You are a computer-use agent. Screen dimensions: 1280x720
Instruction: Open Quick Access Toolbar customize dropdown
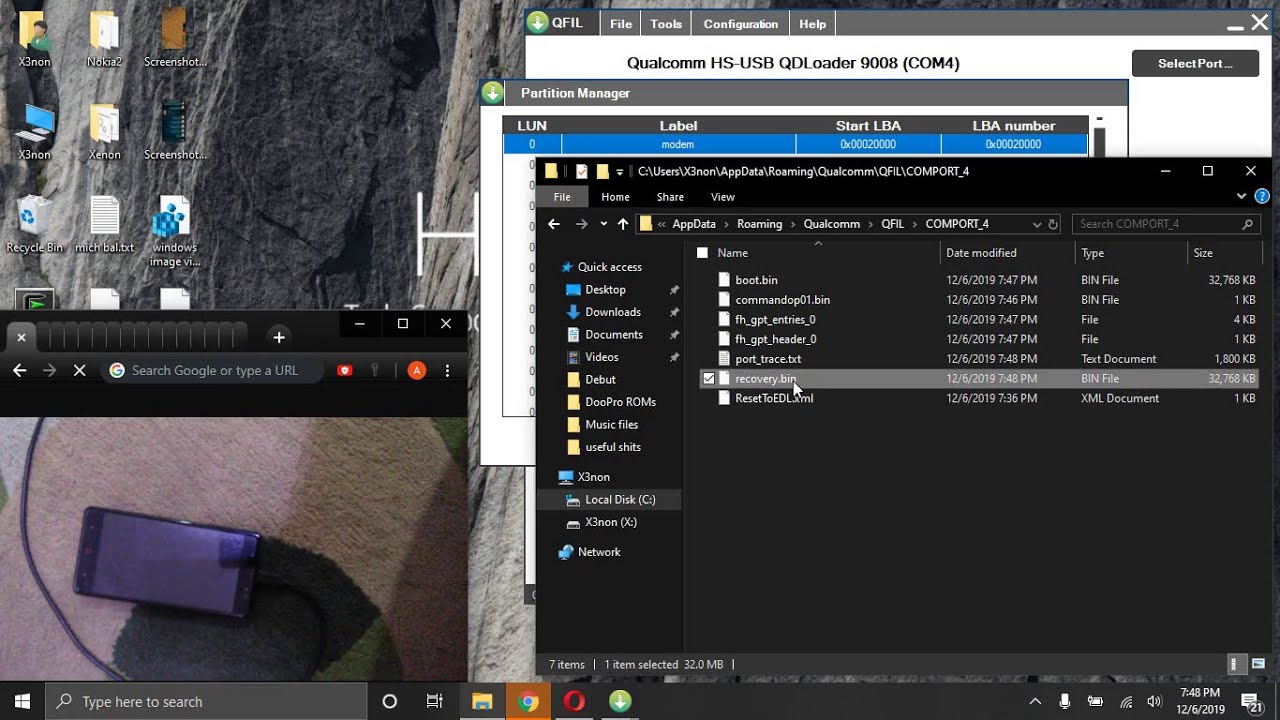coord(620,171)
